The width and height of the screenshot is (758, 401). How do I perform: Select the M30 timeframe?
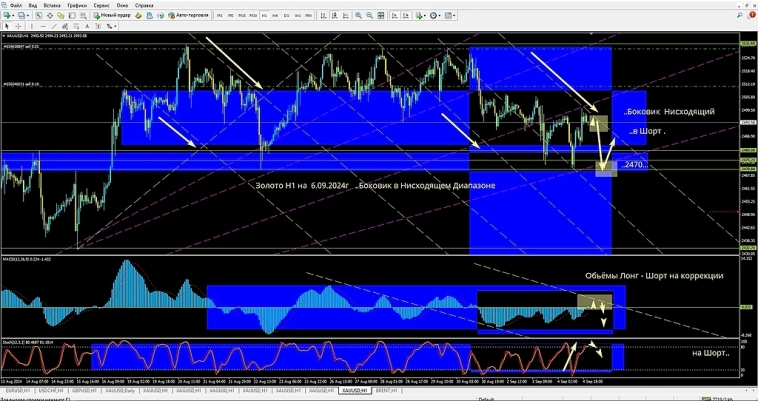[253, 15]
